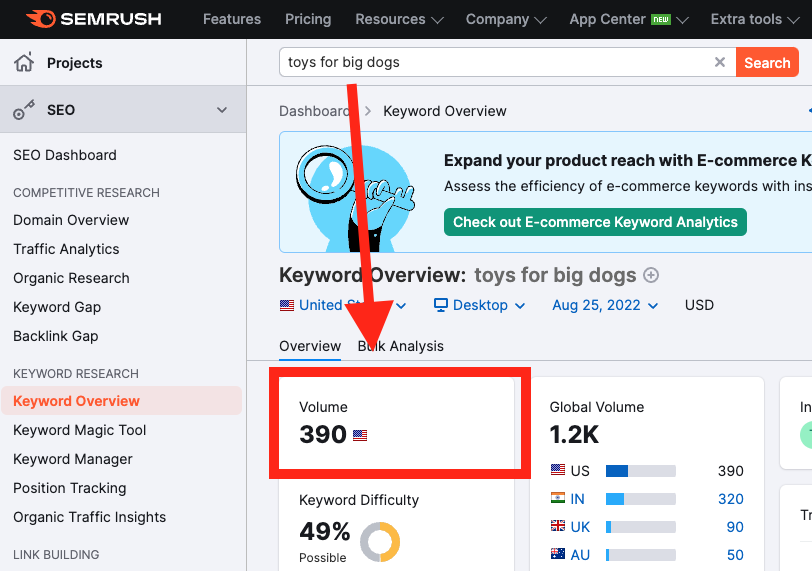Open the Projects home icon
812x571 pixels.
tap(24, 62)
